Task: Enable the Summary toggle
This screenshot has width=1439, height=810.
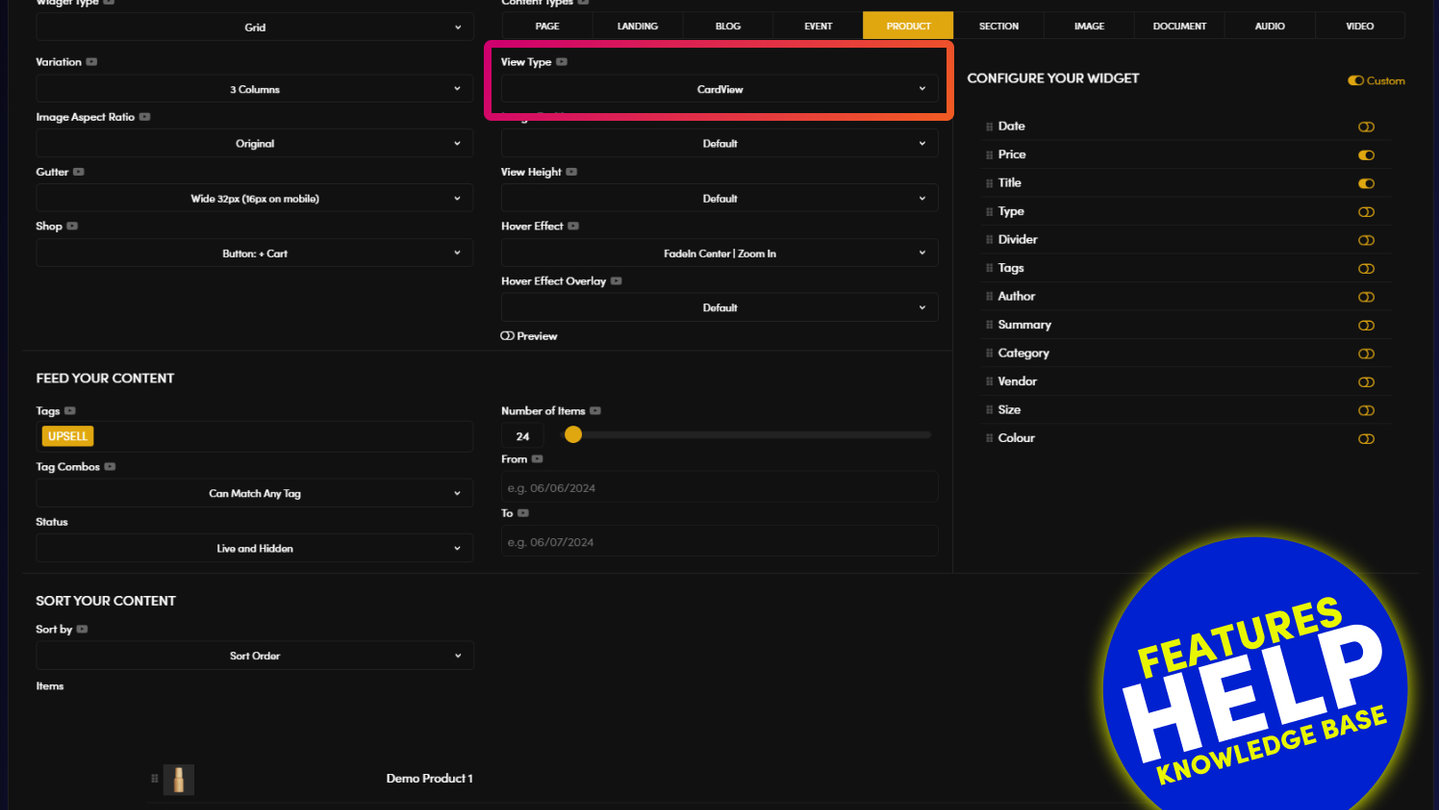Action: click(x=1366, y=325)
